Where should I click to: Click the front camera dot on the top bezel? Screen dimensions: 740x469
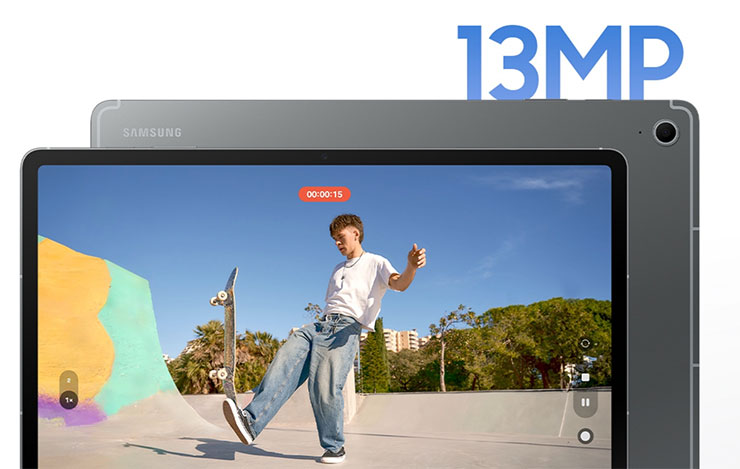coord(324,157)
